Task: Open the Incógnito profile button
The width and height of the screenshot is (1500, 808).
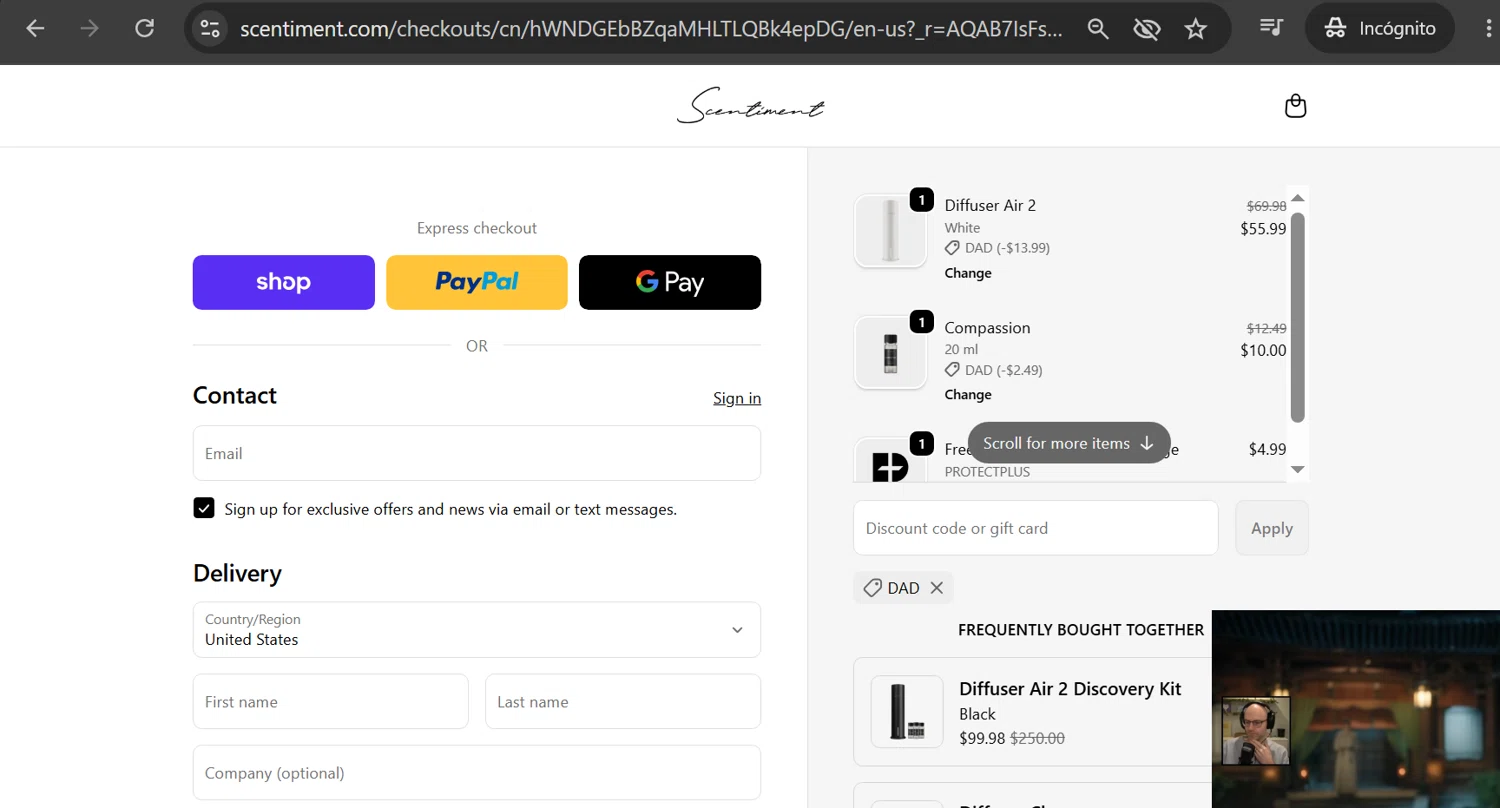Action: (1380, 28)
